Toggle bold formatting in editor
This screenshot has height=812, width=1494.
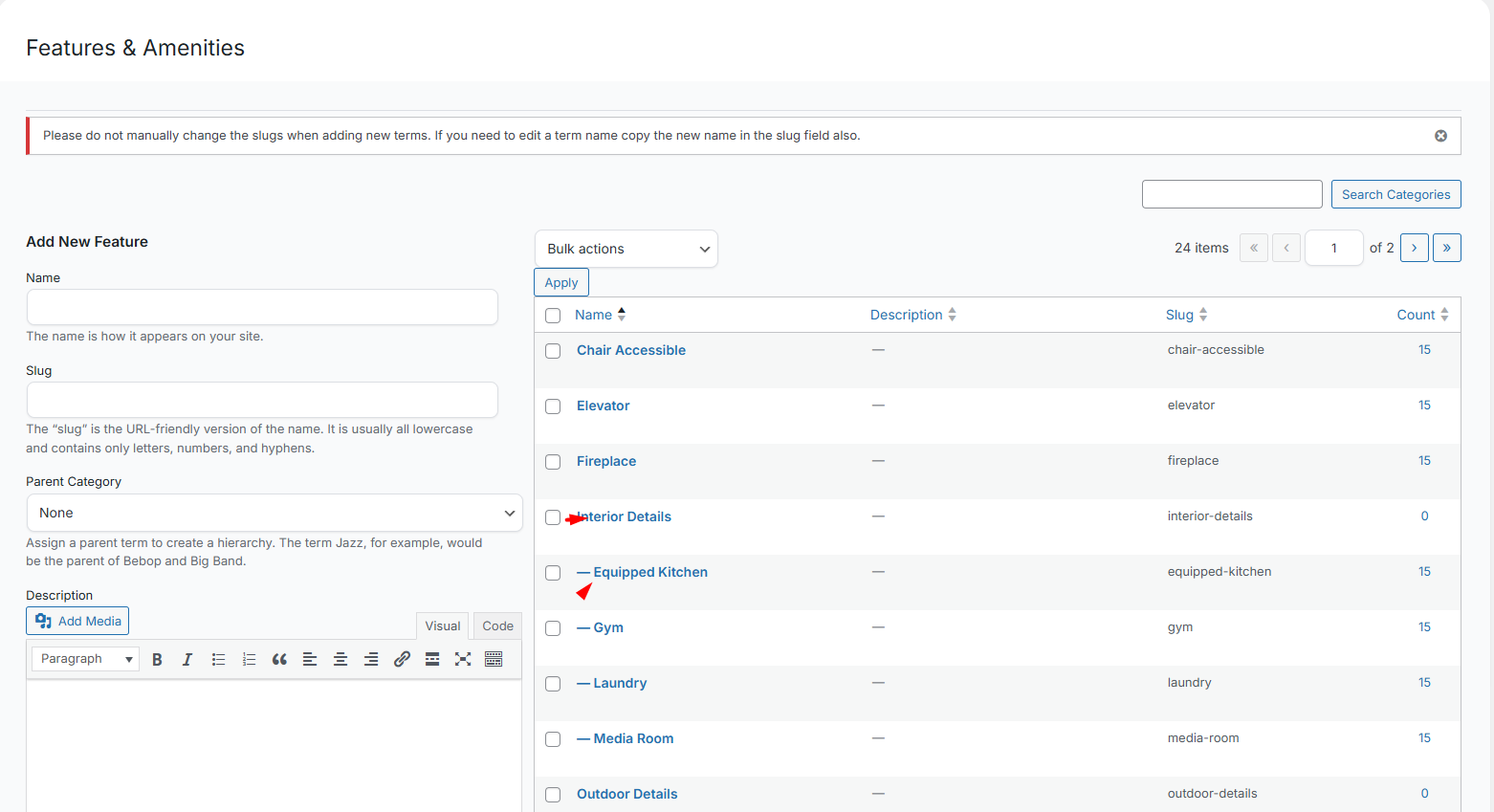(157, 659)
